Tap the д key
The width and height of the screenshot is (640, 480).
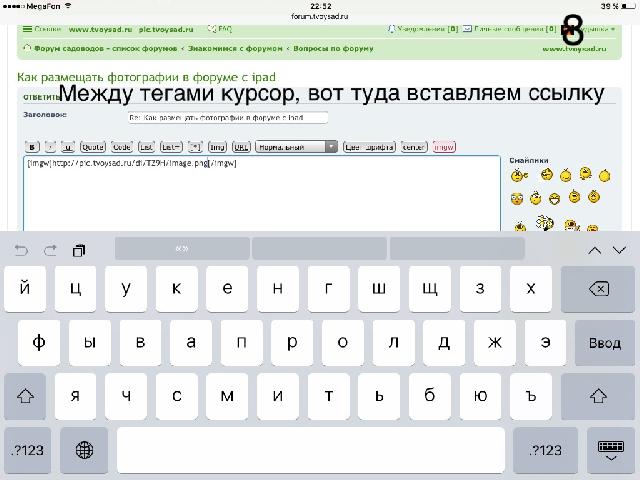444,342
